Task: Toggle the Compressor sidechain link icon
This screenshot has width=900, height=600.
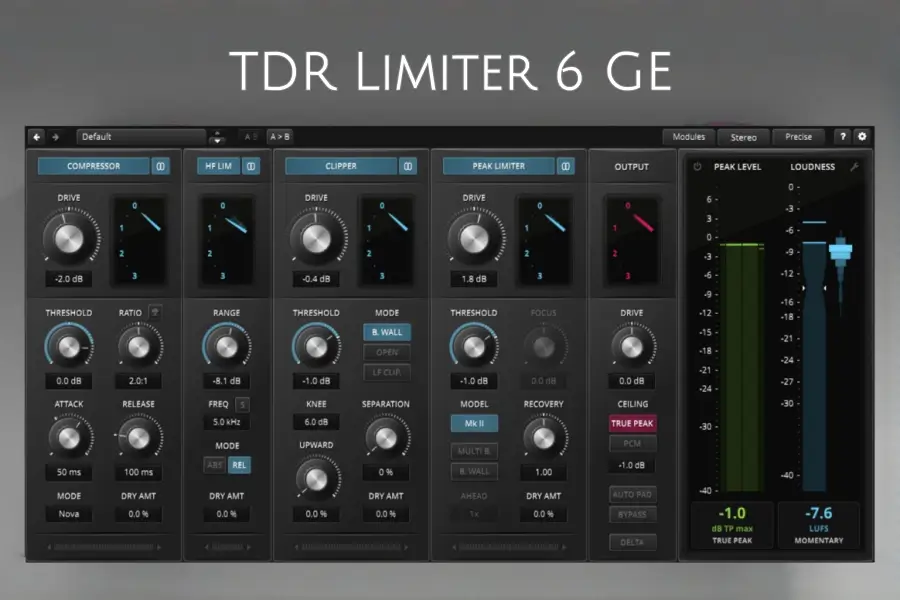Action: click(x=161, y=166)
